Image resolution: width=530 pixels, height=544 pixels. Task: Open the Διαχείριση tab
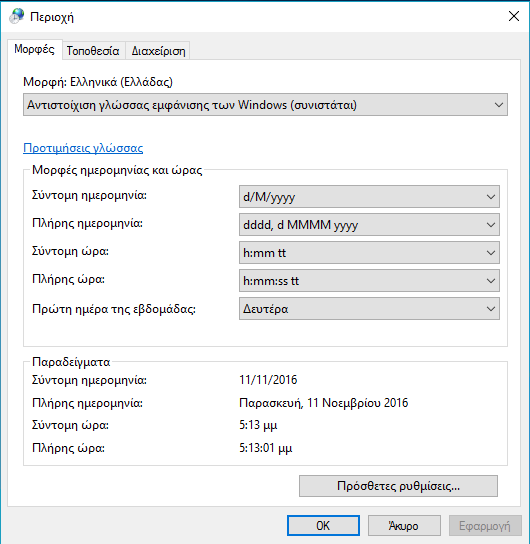[158, 51]
